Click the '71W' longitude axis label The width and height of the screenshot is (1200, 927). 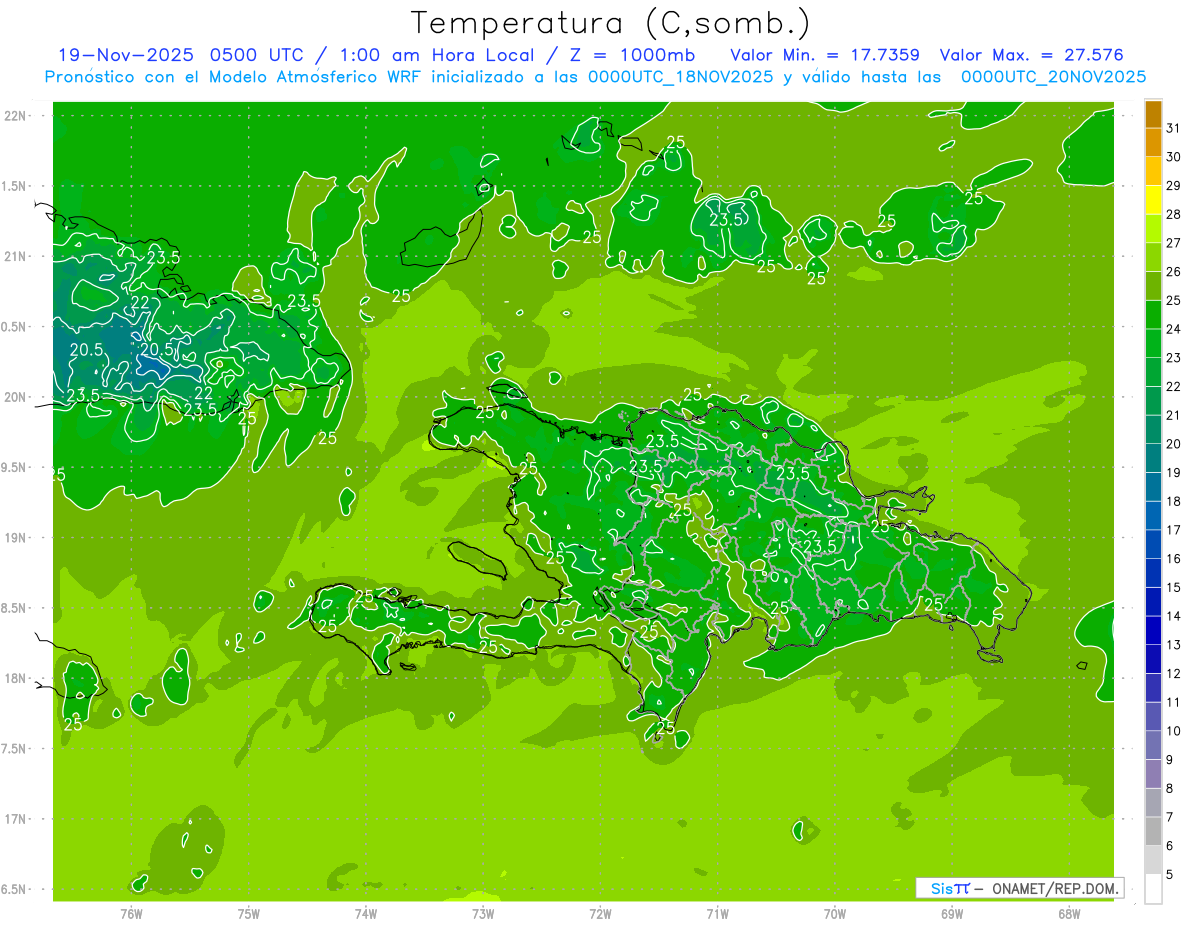(x=717, y=913)
